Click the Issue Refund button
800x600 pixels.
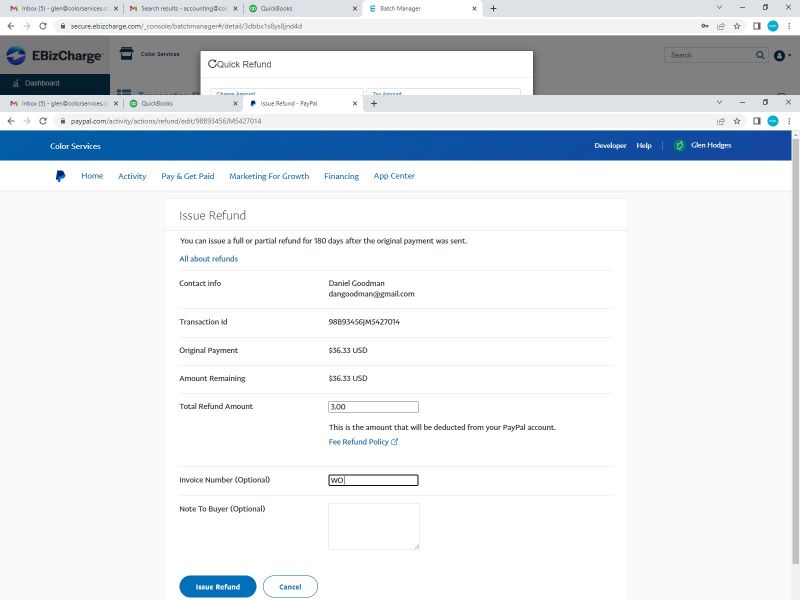pyautogui.click(x=217, y=586)
